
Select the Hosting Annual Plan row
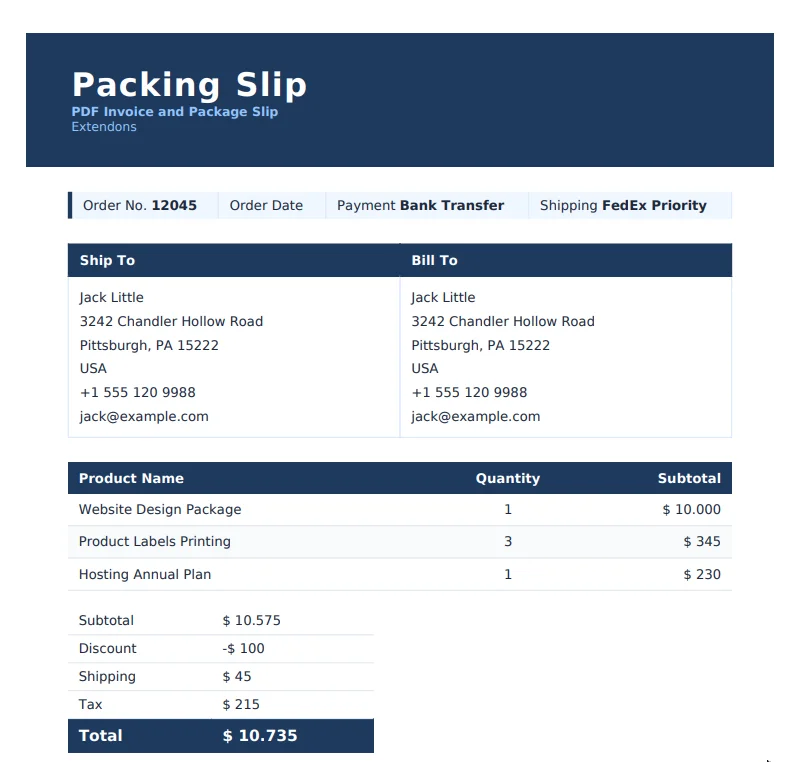(400, 574)
